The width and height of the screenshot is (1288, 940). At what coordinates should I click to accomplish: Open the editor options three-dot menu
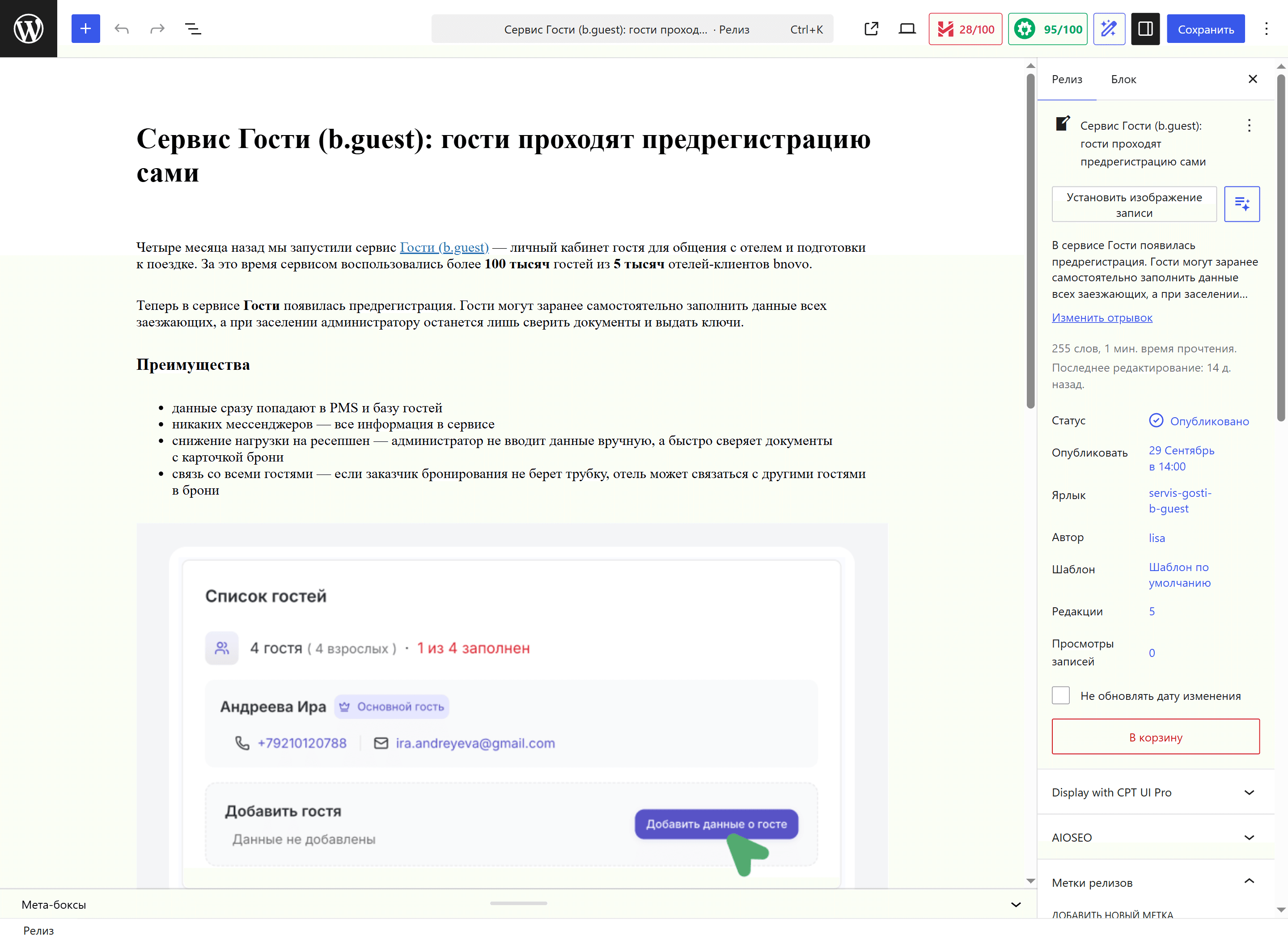point(1267,29)
